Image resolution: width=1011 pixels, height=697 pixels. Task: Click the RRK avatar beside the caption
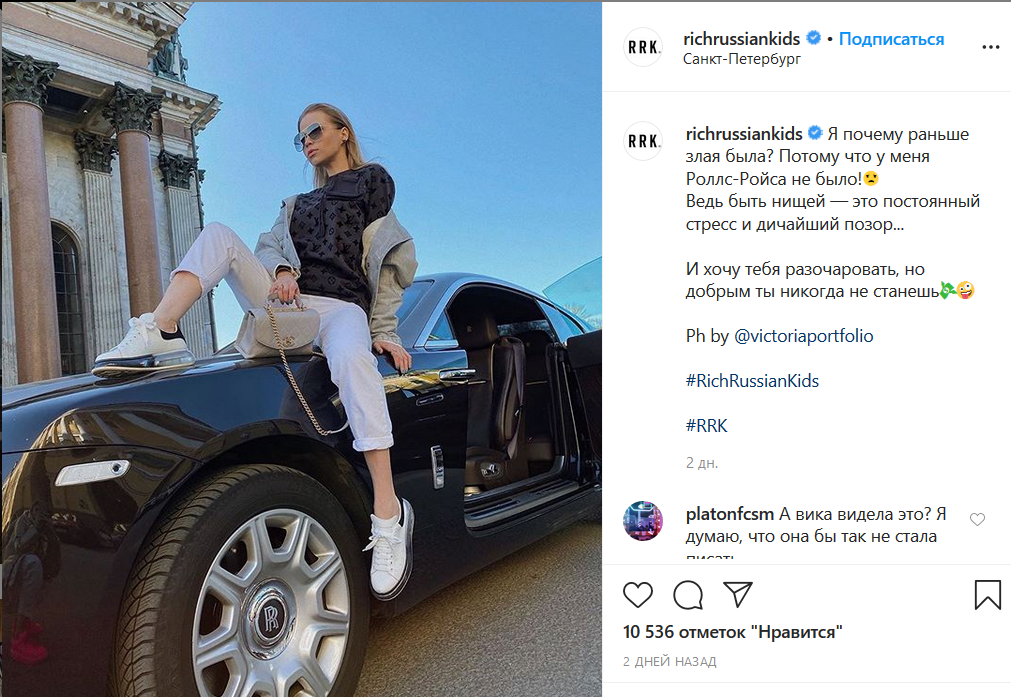pos(643,141)
